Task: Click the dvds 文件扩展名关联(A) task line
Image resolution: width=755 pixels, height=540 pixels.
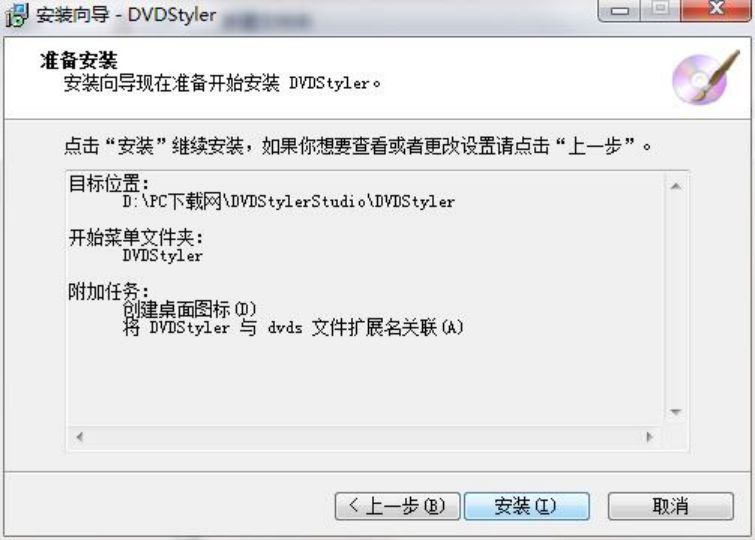Action: 293,328
